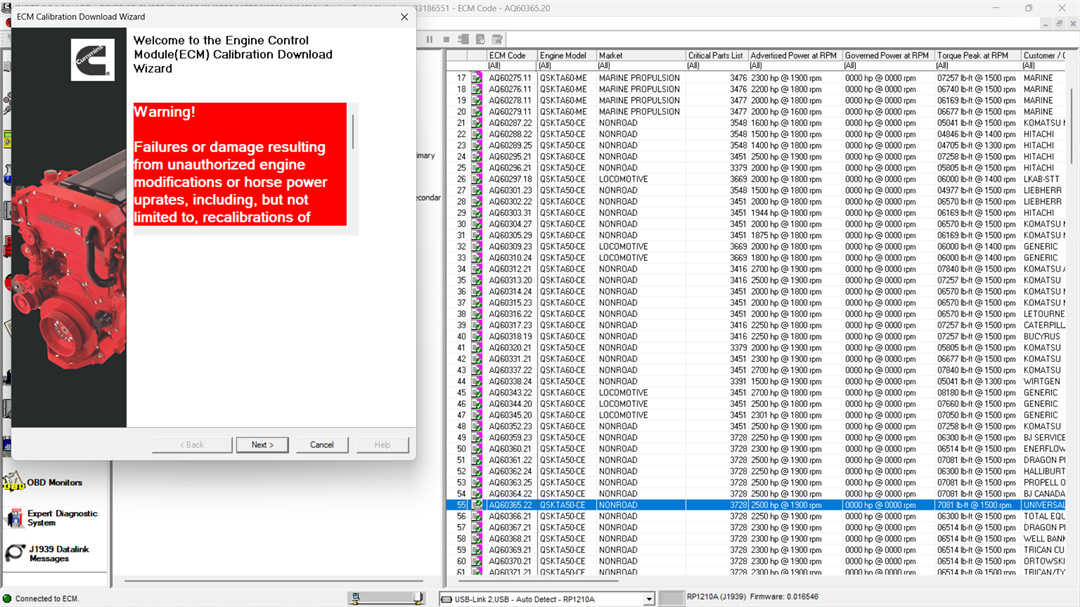Click the warning text scrollbar
Screen dimensions: 1080x607
pyautogui.click(x=352, y=130)
